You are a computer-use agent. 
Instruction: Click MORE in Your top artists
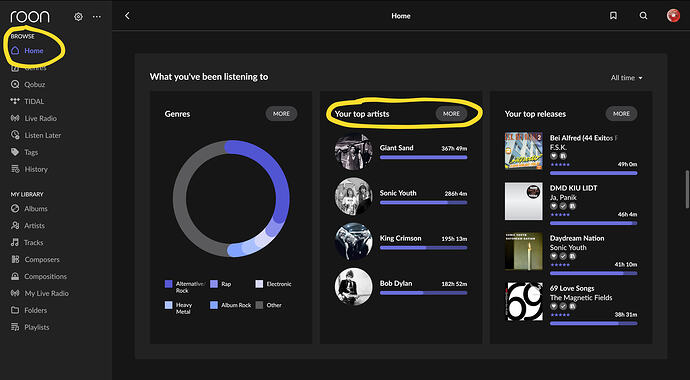click(x=451, y=113)
